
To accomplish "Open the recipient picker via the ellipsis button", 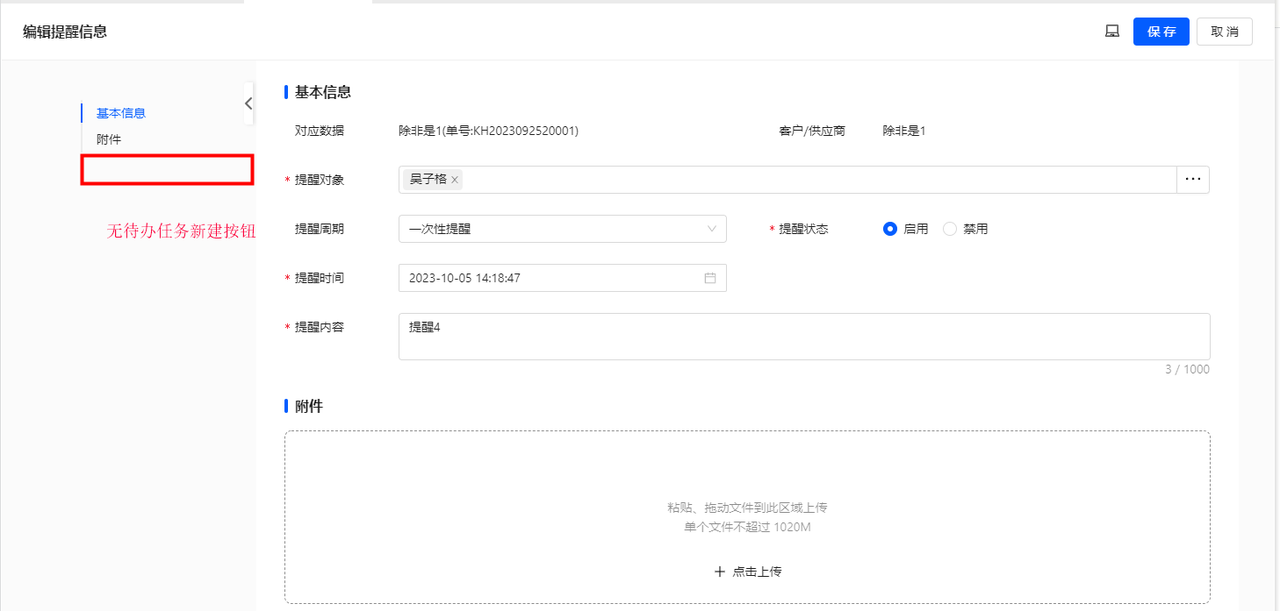I will [1192, 179].
